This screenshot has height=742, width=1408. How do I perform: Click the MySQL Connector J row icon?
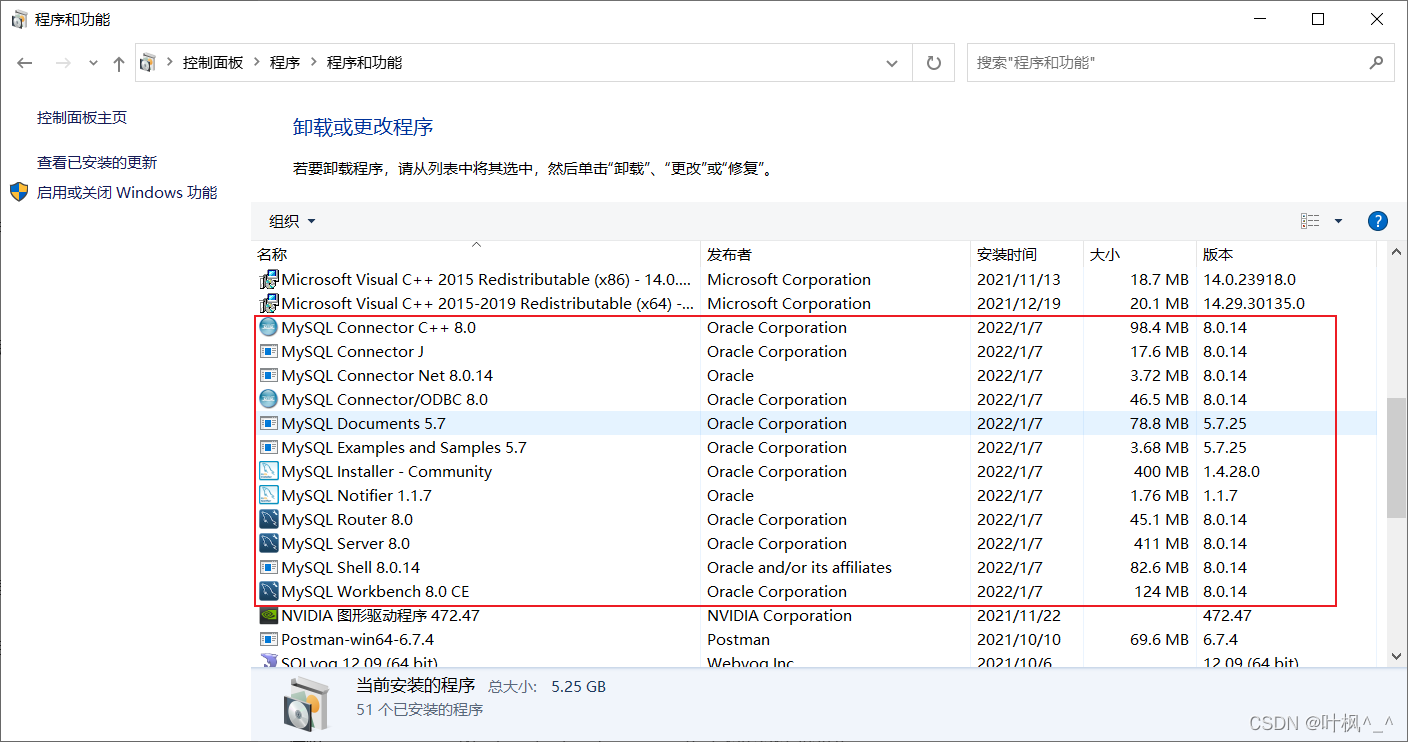(x=268, y=351)
